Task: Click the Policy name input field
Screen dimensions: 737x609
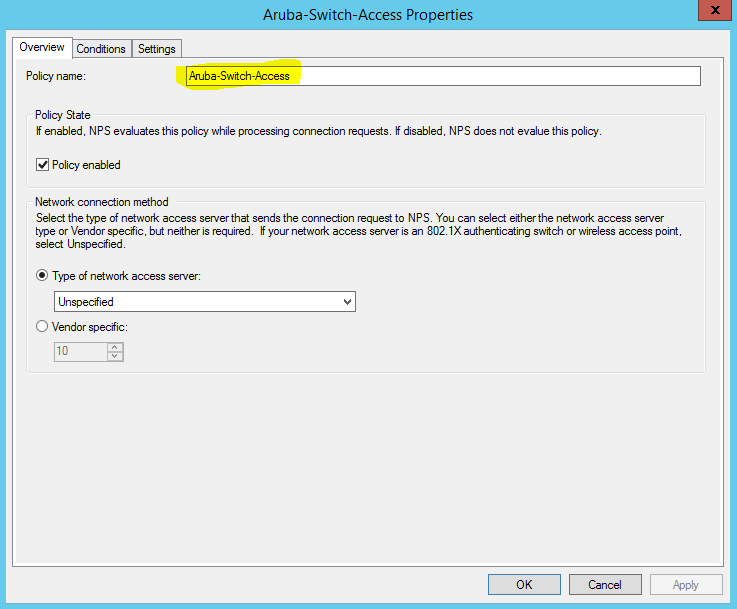Action: (443, 76)
